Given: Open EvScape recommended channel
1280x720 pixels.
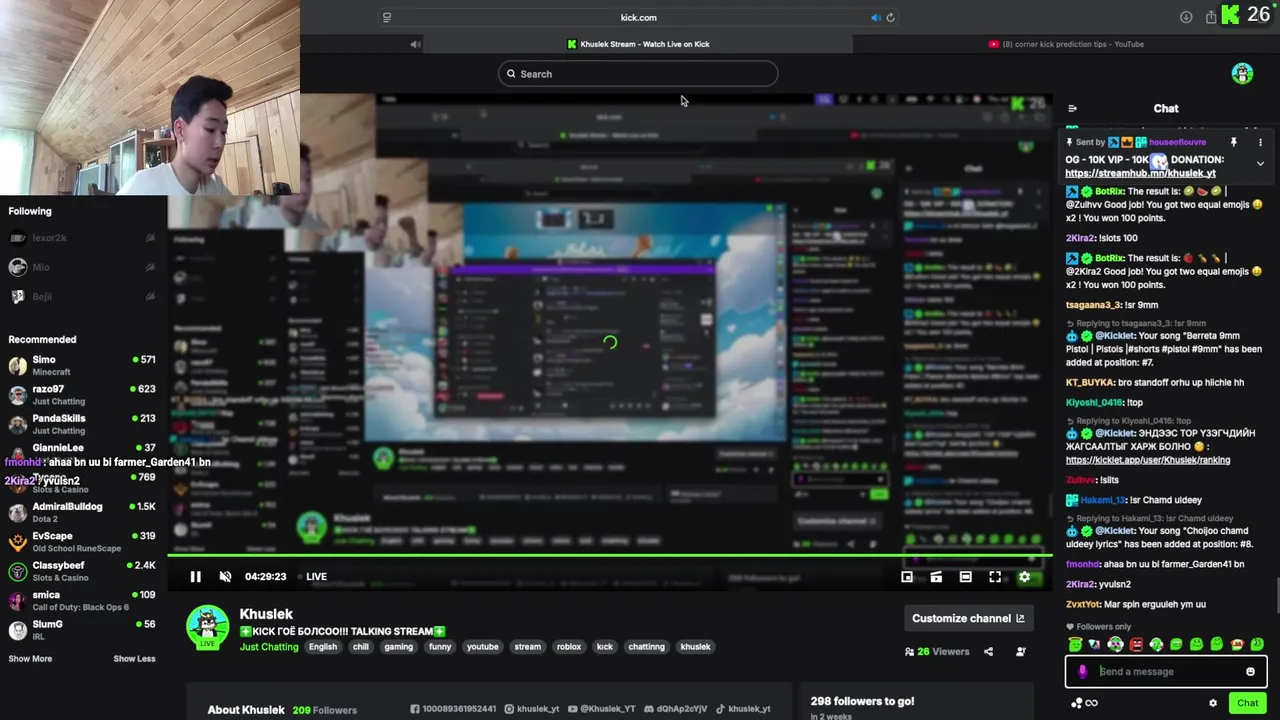Looking at the screenshot, I should tap(82, 542).
